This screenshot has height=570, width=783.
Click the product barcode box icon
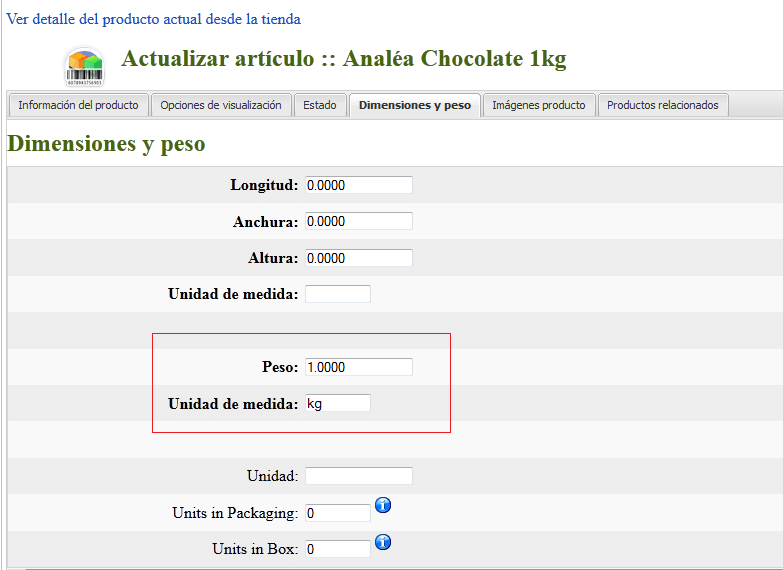coord(84,66)
